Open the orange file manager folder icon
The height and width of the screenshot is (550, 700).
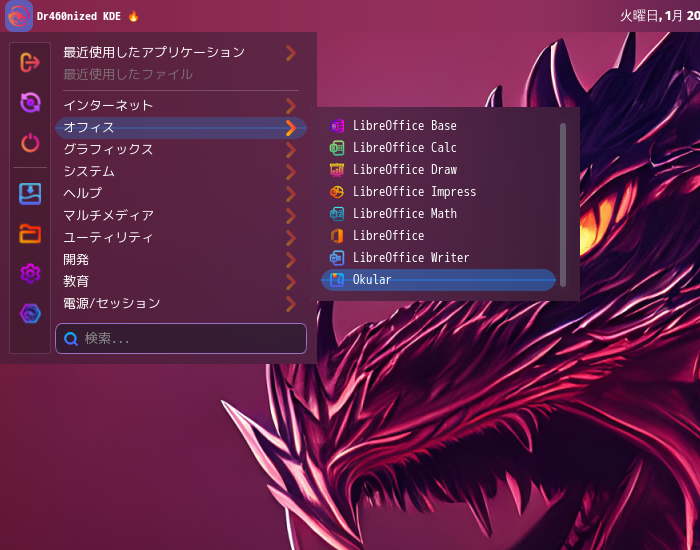pyautogui.click(x=30, y=233)
